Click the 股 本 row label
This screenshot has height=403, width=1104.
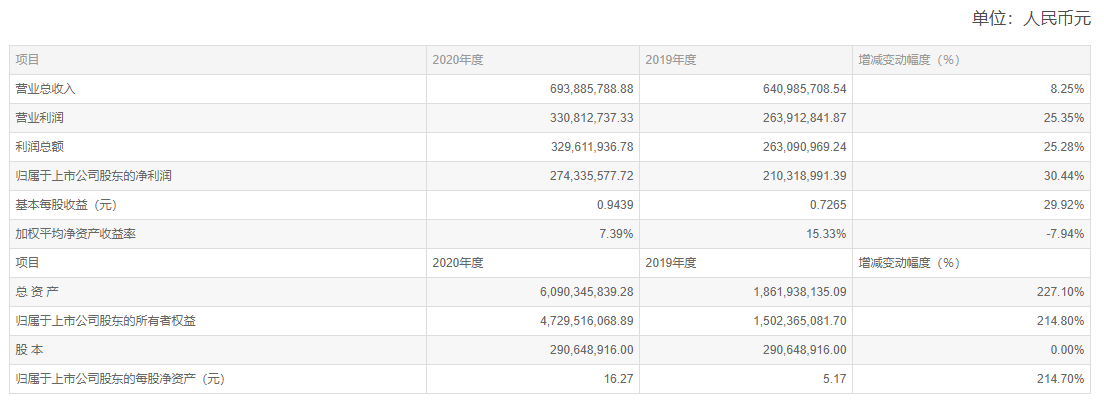pyautogui.click(x=30, y=350)
